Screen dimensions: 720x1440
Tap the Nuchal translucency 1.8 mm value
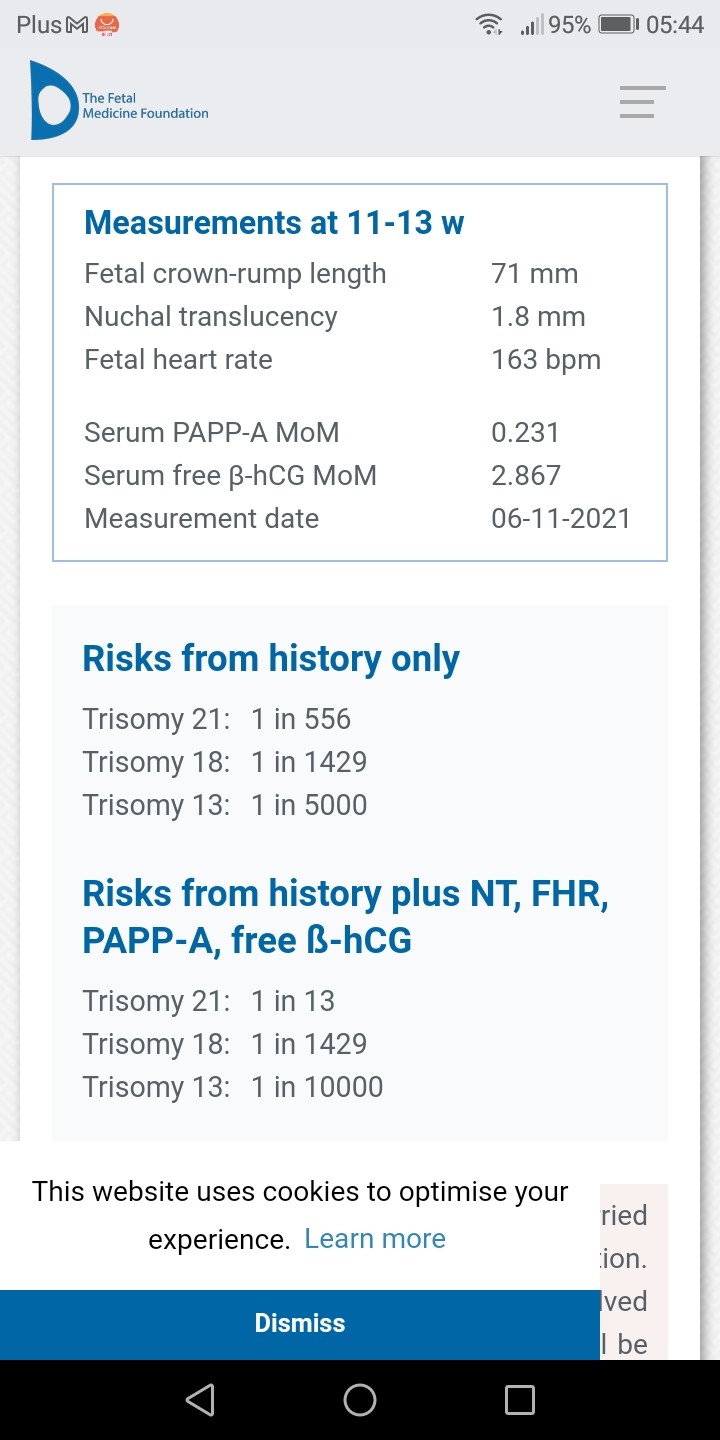tap(538, 317)
